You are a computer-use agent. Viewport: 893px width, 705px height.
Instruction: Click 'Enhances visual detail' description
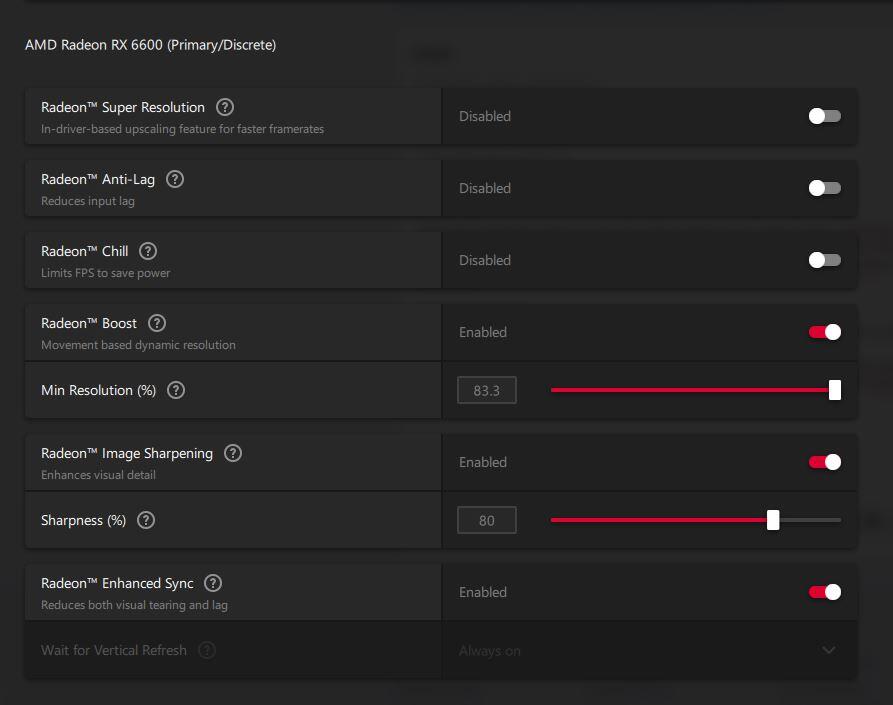click(98, 475)
